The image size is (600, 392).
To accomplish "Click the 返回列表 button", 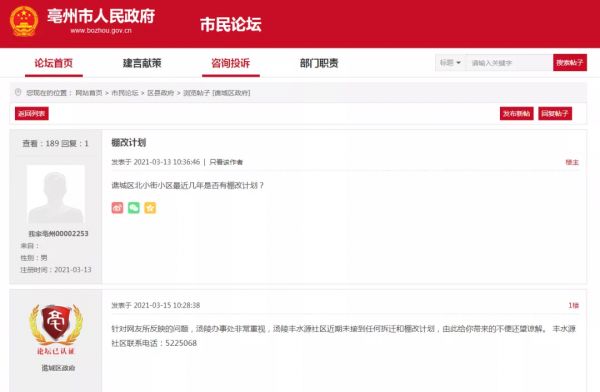I will click(x=32, y=113).
